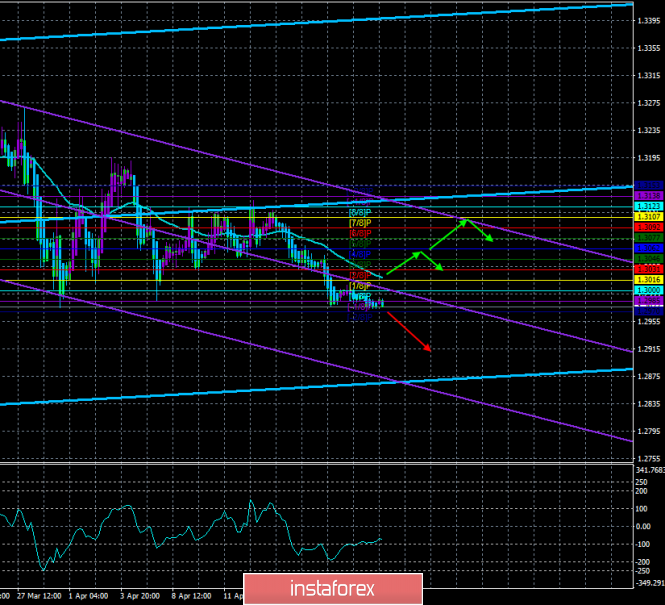Select the yellow [7/8]P Murray level label
Viewport: 665px width, 605px height.
click(x=361, y=222)
